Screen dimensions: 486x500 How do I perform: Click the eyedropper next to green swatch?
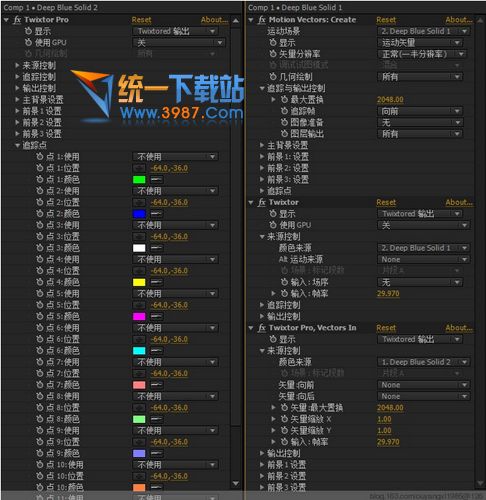156,180
